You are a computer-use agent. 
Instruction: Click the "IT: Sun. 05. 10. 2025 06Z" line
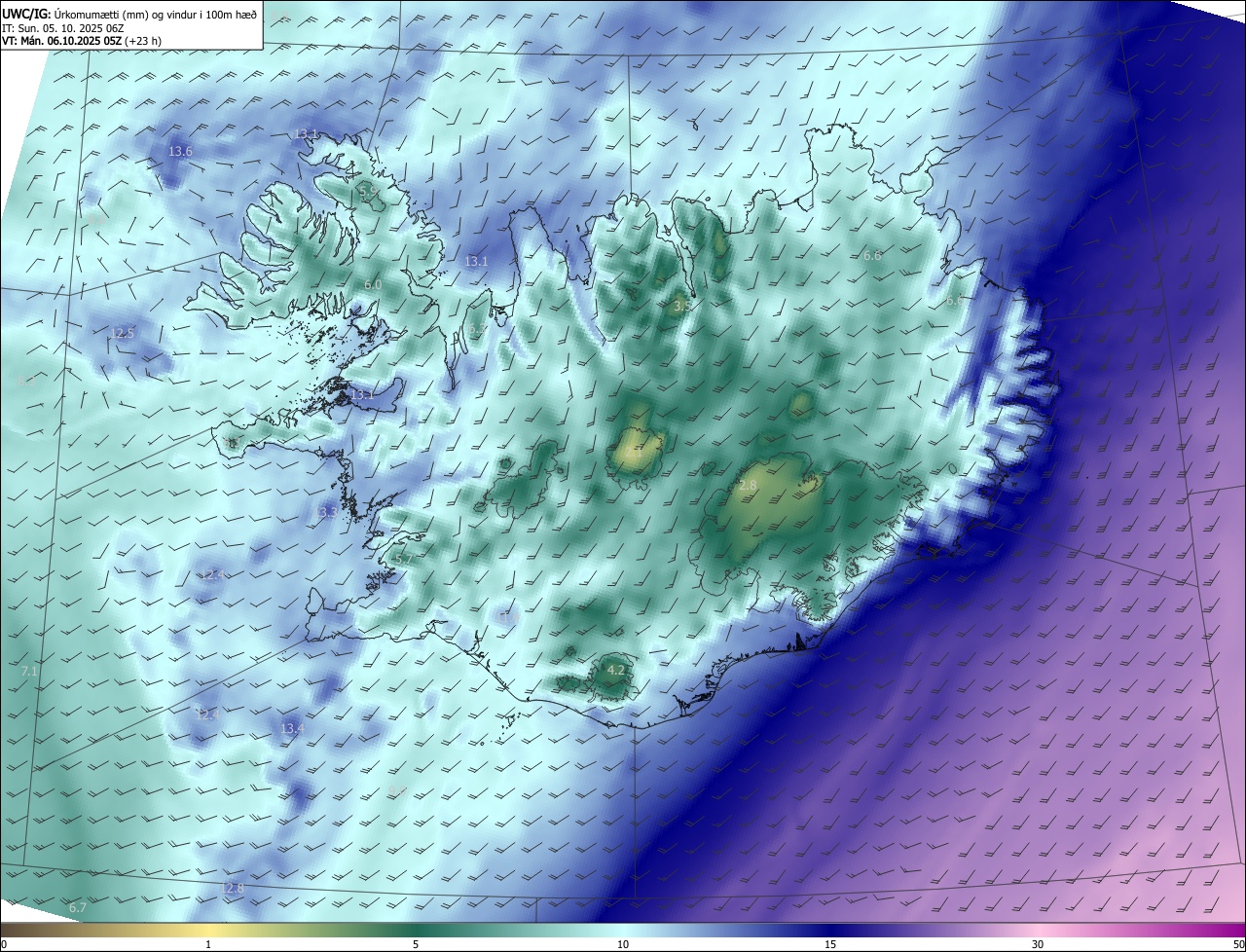pos(63,28)
